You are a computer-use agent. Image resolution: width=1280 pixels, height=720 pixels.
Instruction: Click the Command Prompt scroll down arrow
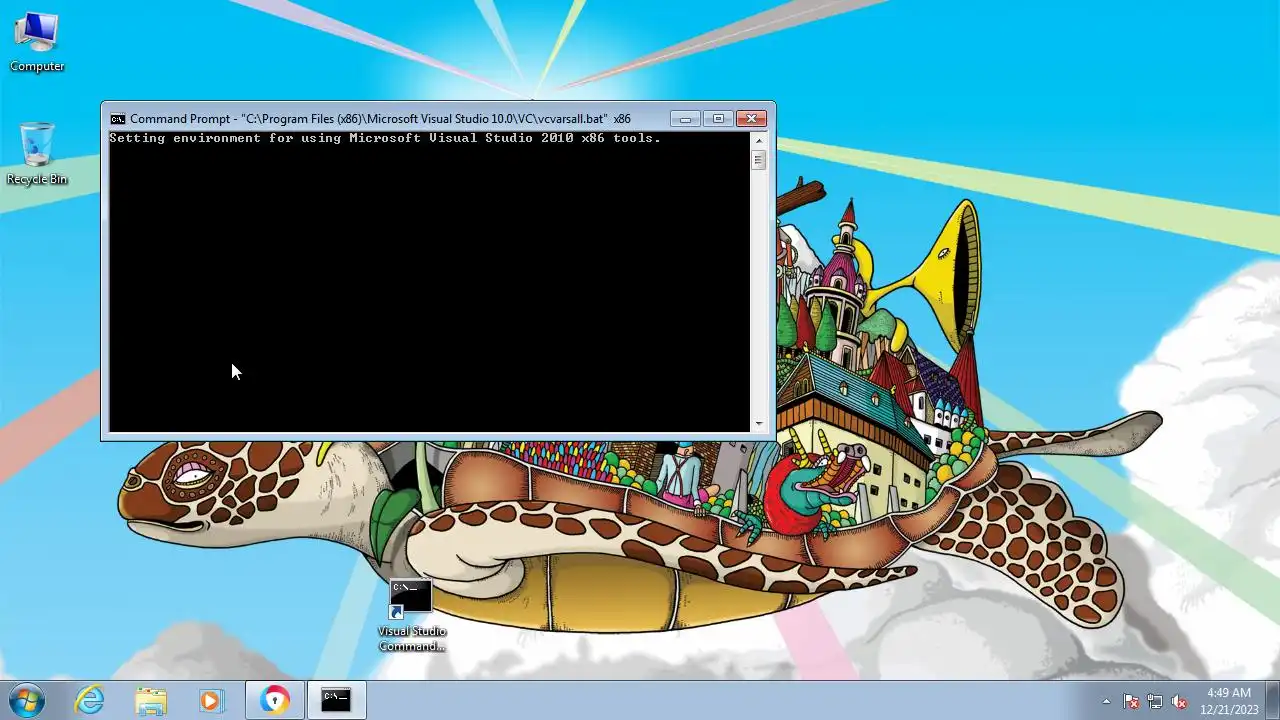759,424
